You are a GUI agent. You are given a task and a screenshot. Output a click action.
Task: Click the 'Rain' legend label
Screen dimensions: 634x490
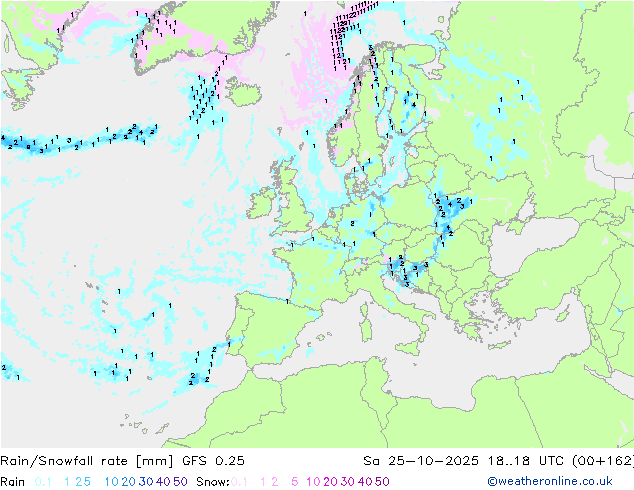13,482
